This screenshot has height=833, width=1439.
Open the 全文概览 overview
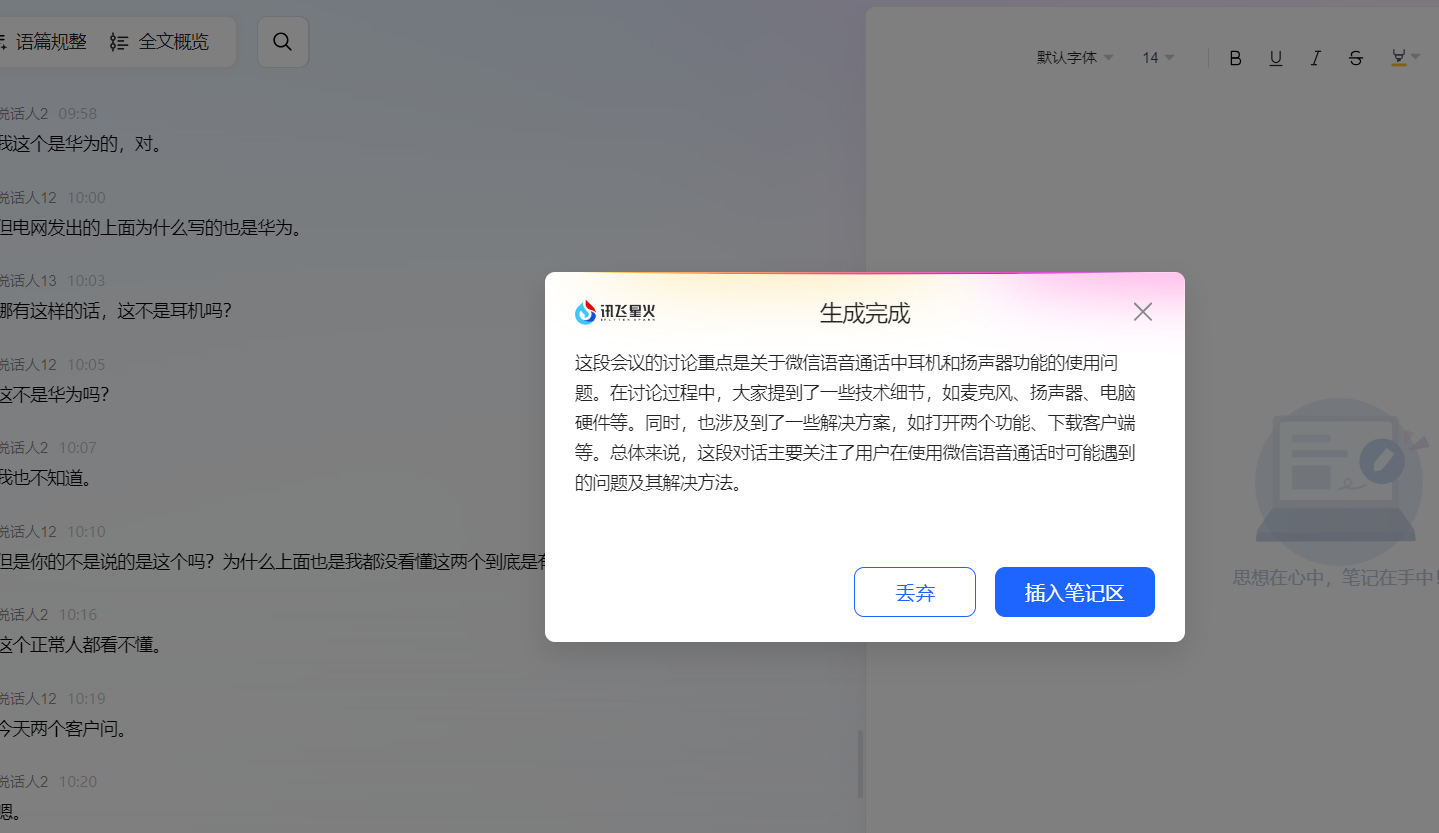point(160,42)
